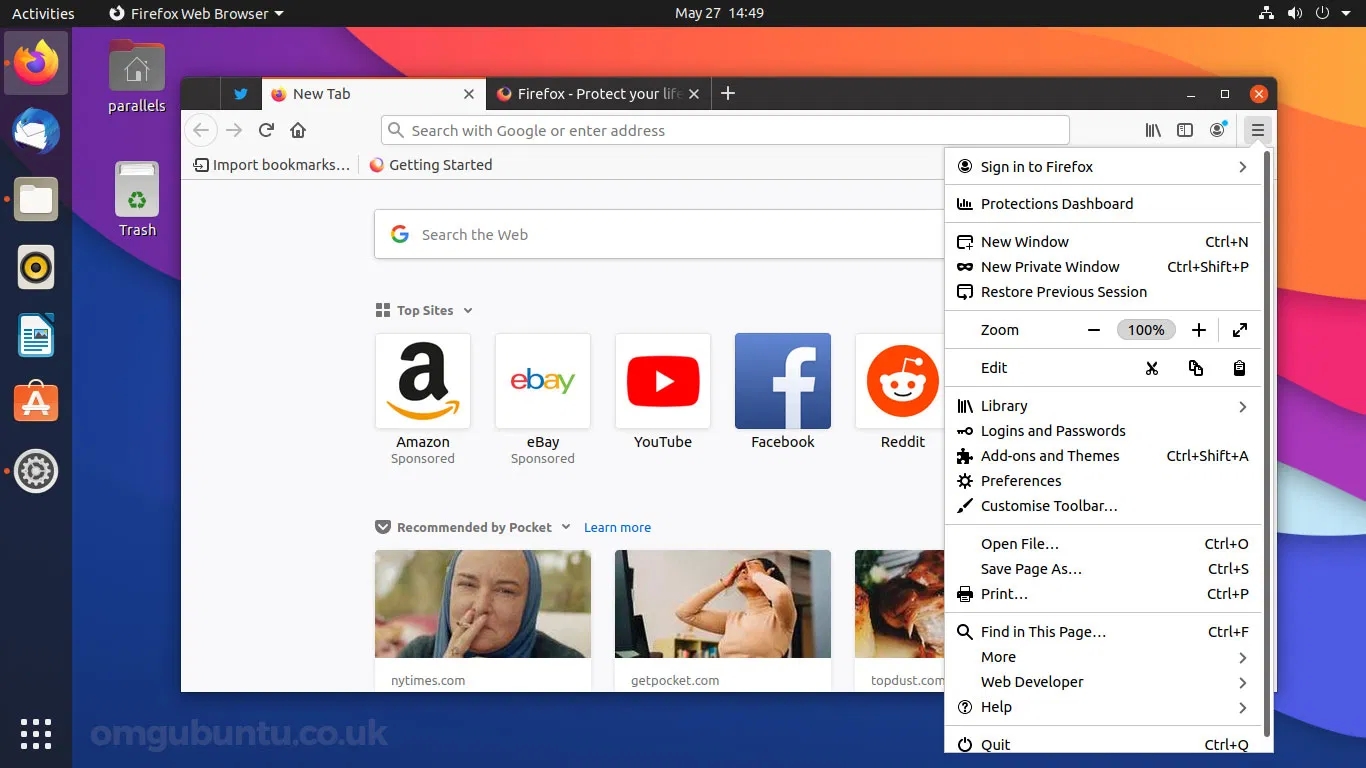Viewport: 1366px width, 768px height.
Task: Toggle the sidebar toolbar icon
Action: tap(1185, 130)
